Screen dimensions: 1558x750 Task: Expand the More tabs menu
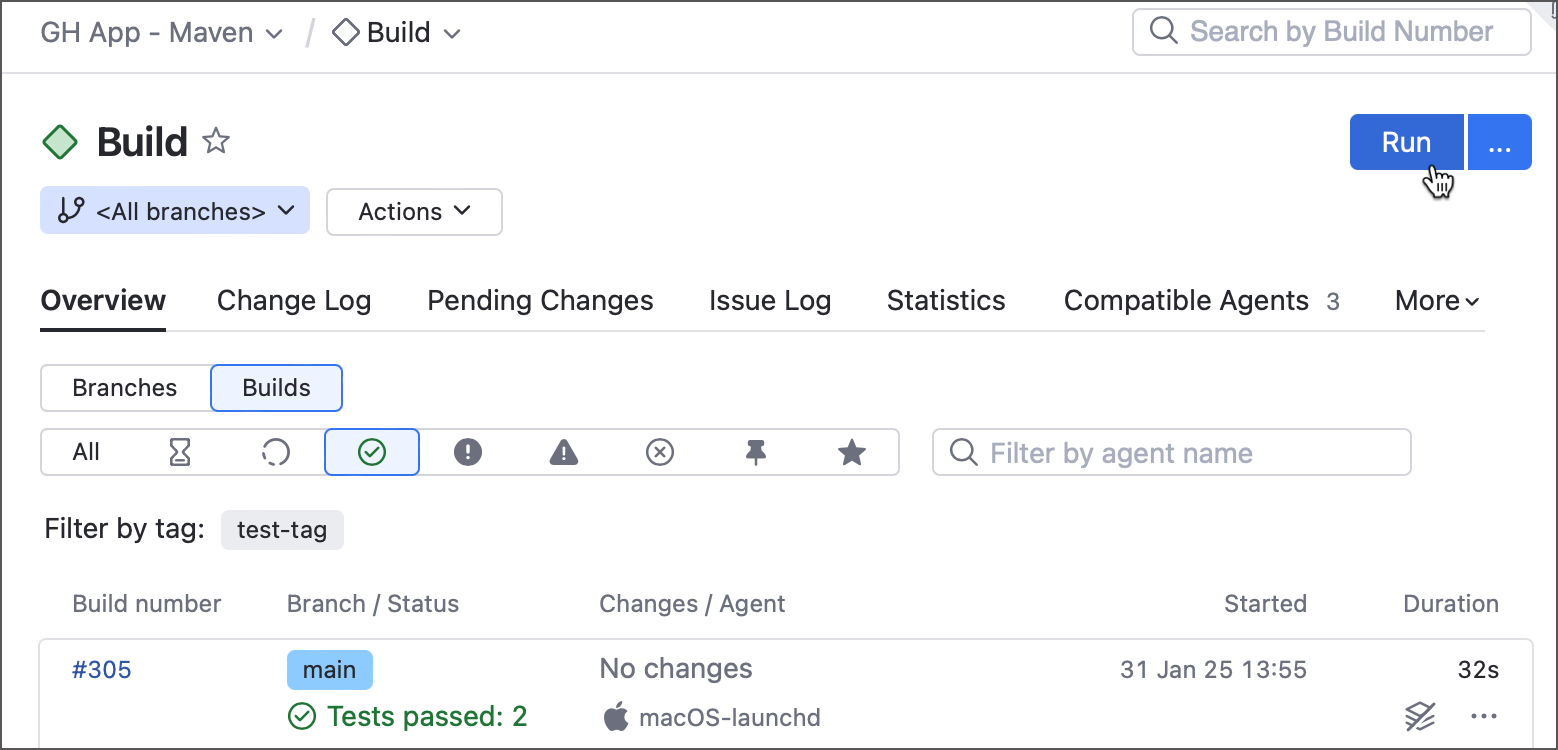pyautogui.click(x=1436, y=301)
